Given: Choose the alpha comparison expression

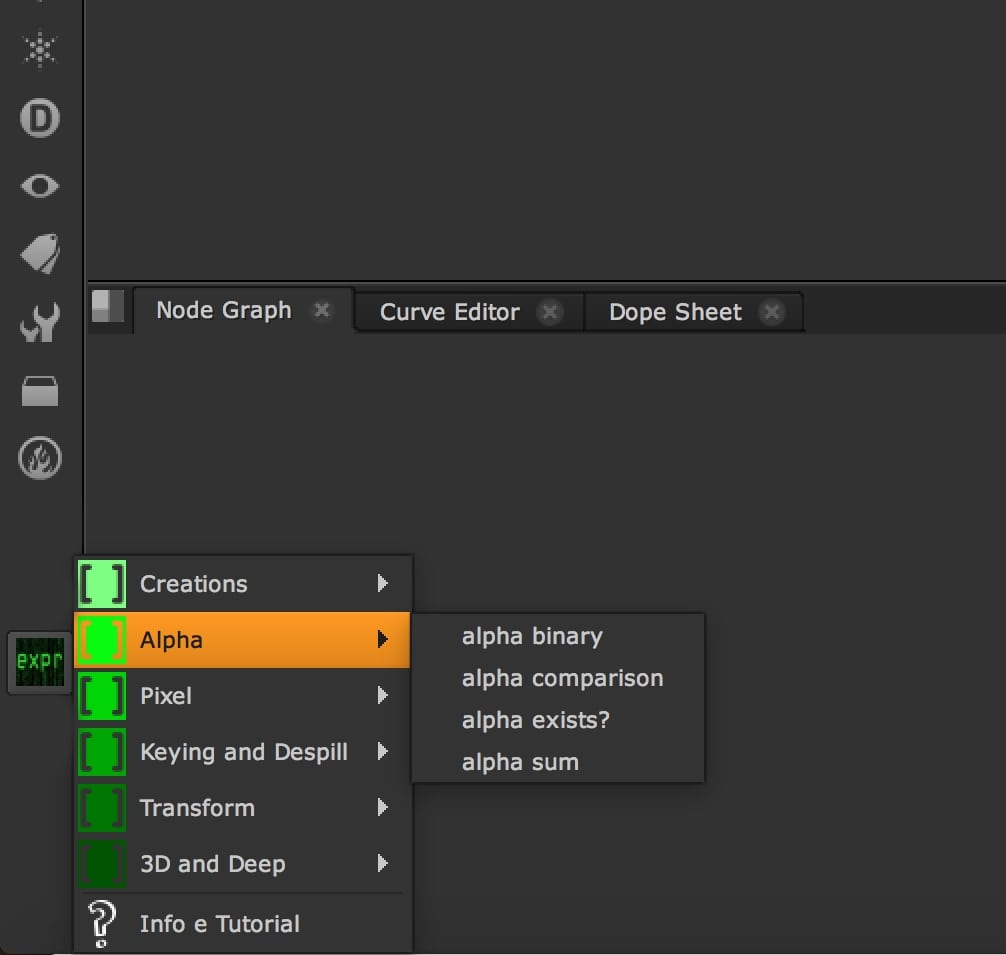Looking at the screenshot, I should [562, 678].
